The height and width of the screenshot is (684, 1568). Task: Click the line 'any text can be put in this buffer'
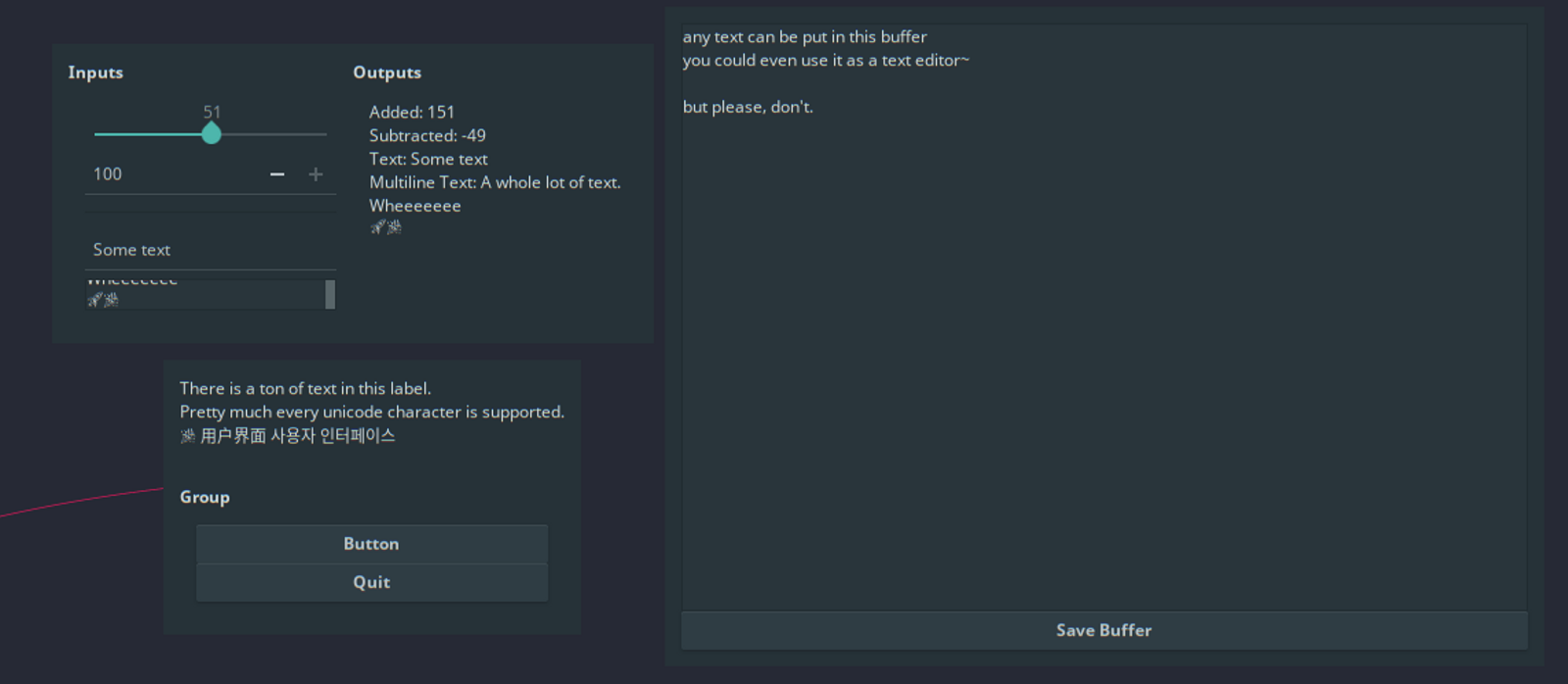(805, 36)
